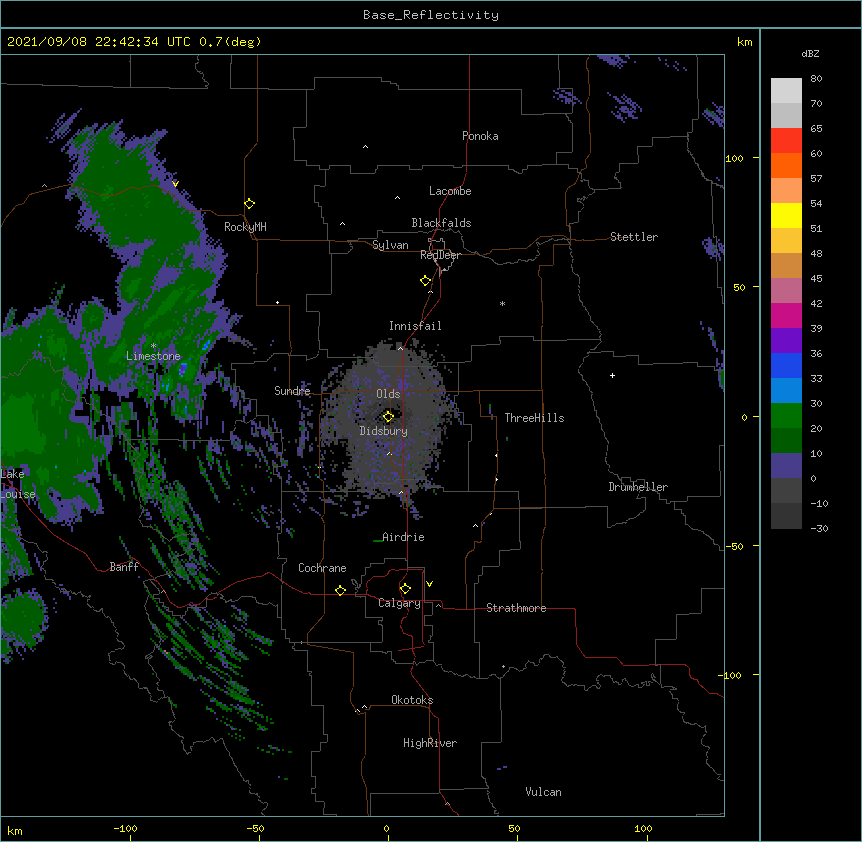Screen dimensions: 862x842
Task: Click the blue 36 dBZ legend swatch
Action: point(786,365)
